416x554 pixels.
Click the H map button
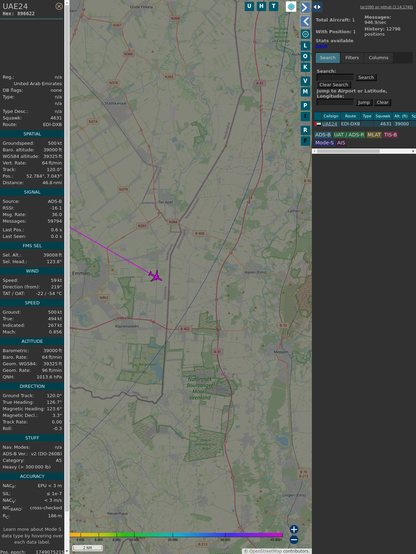pyautogui.click(x=261, y=6)
